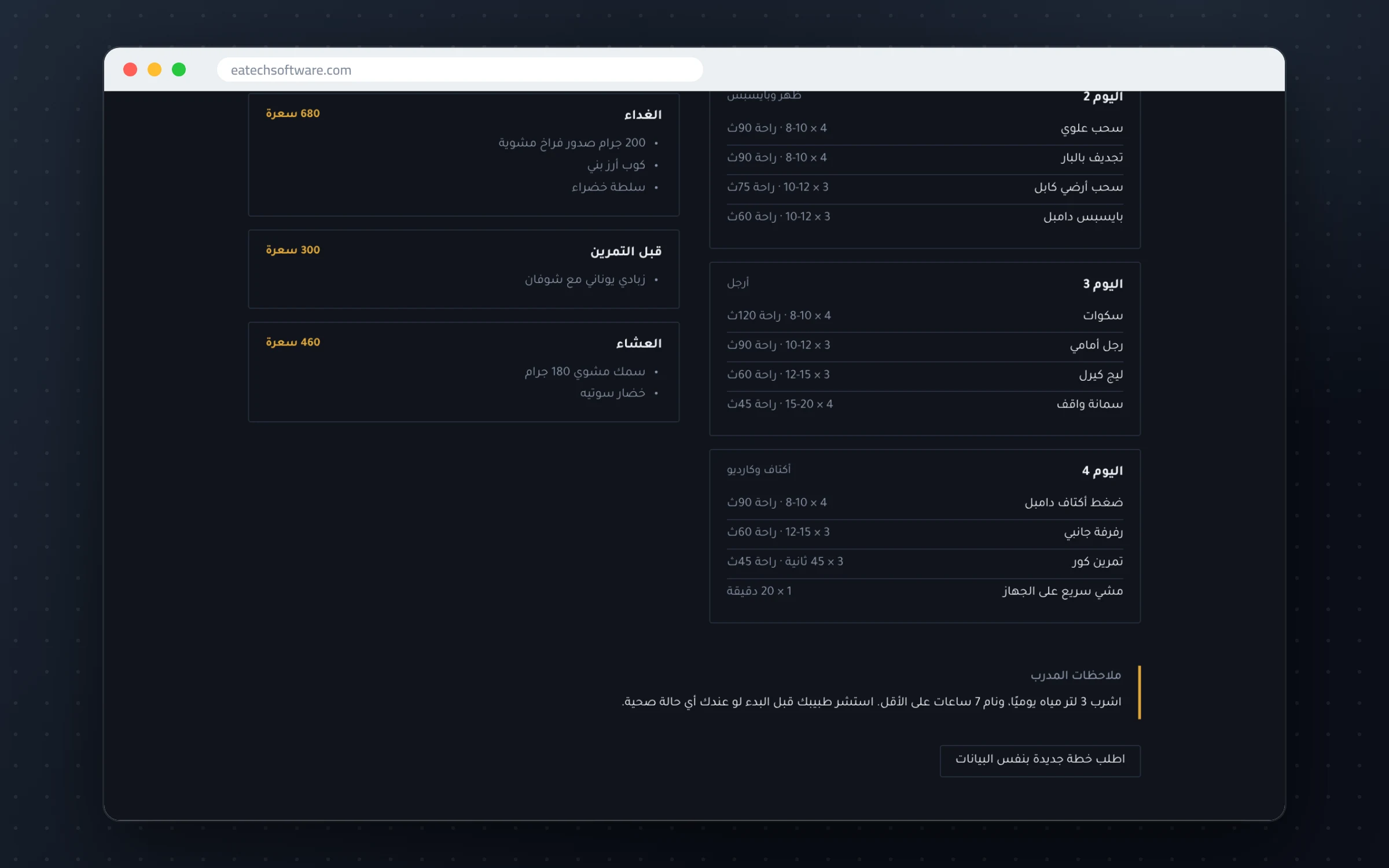Click the '460 سعرة' calorie label
This screenshot has height=868, width=1389.
click(293, 342)
